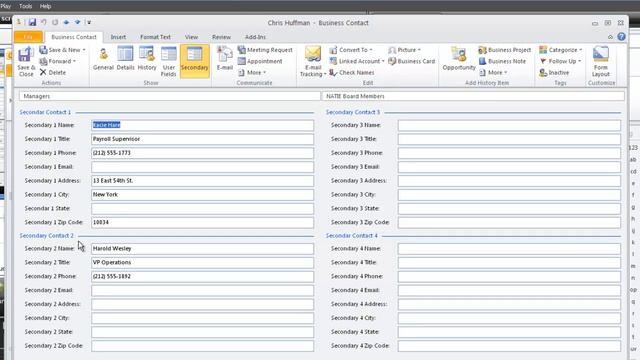Open the Help menu in background window
The height and width of the screenshot is (360, 640).
point(45,6)
